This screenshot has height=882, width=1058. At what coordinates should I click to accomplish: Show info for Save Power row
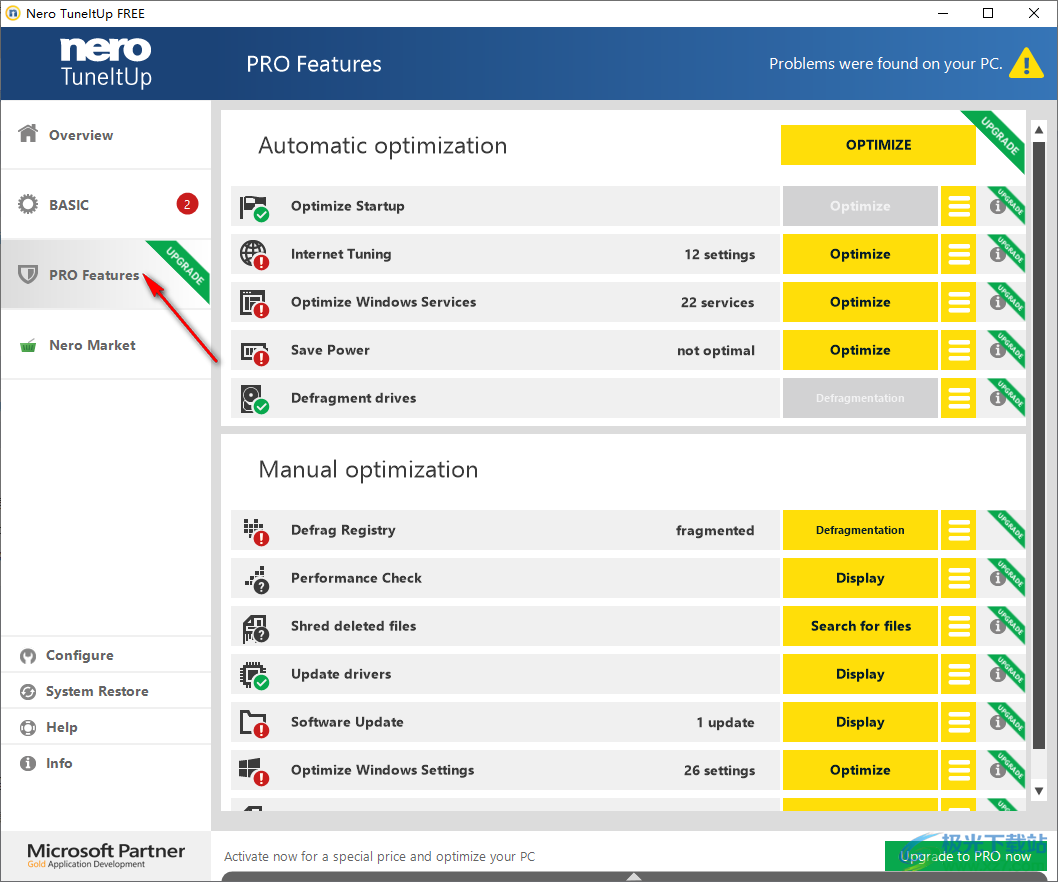pyautogui.click(x=997, y=350)
